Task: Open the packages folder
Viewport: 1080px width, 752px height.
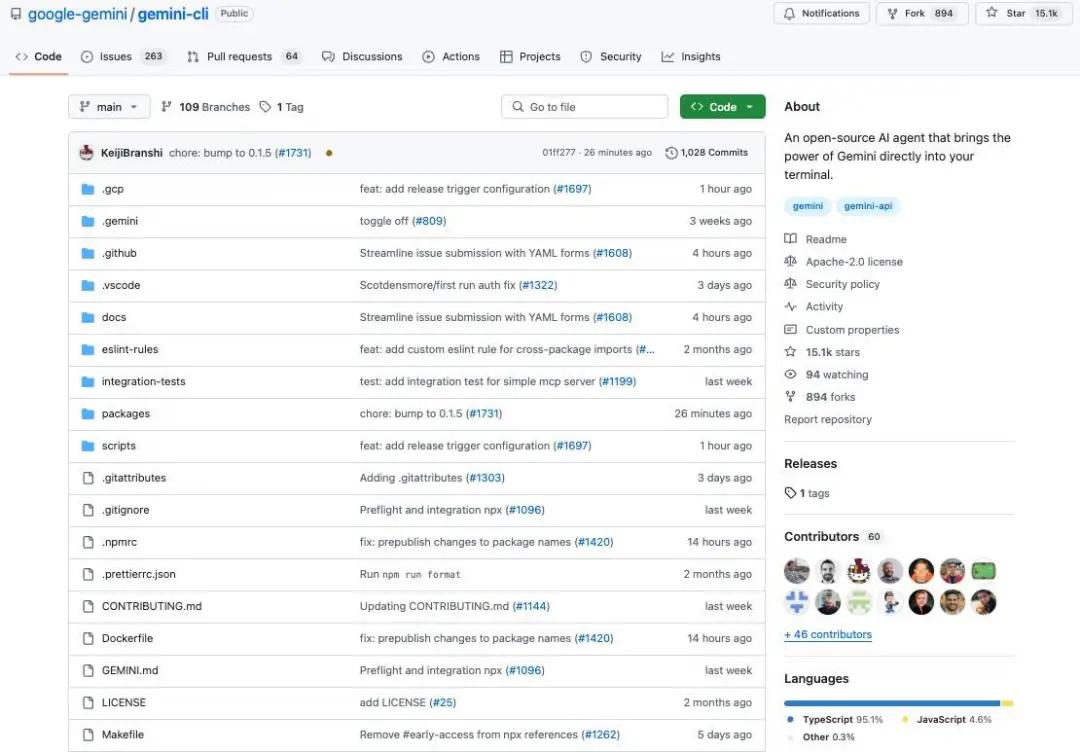Action: coord(125,414)
